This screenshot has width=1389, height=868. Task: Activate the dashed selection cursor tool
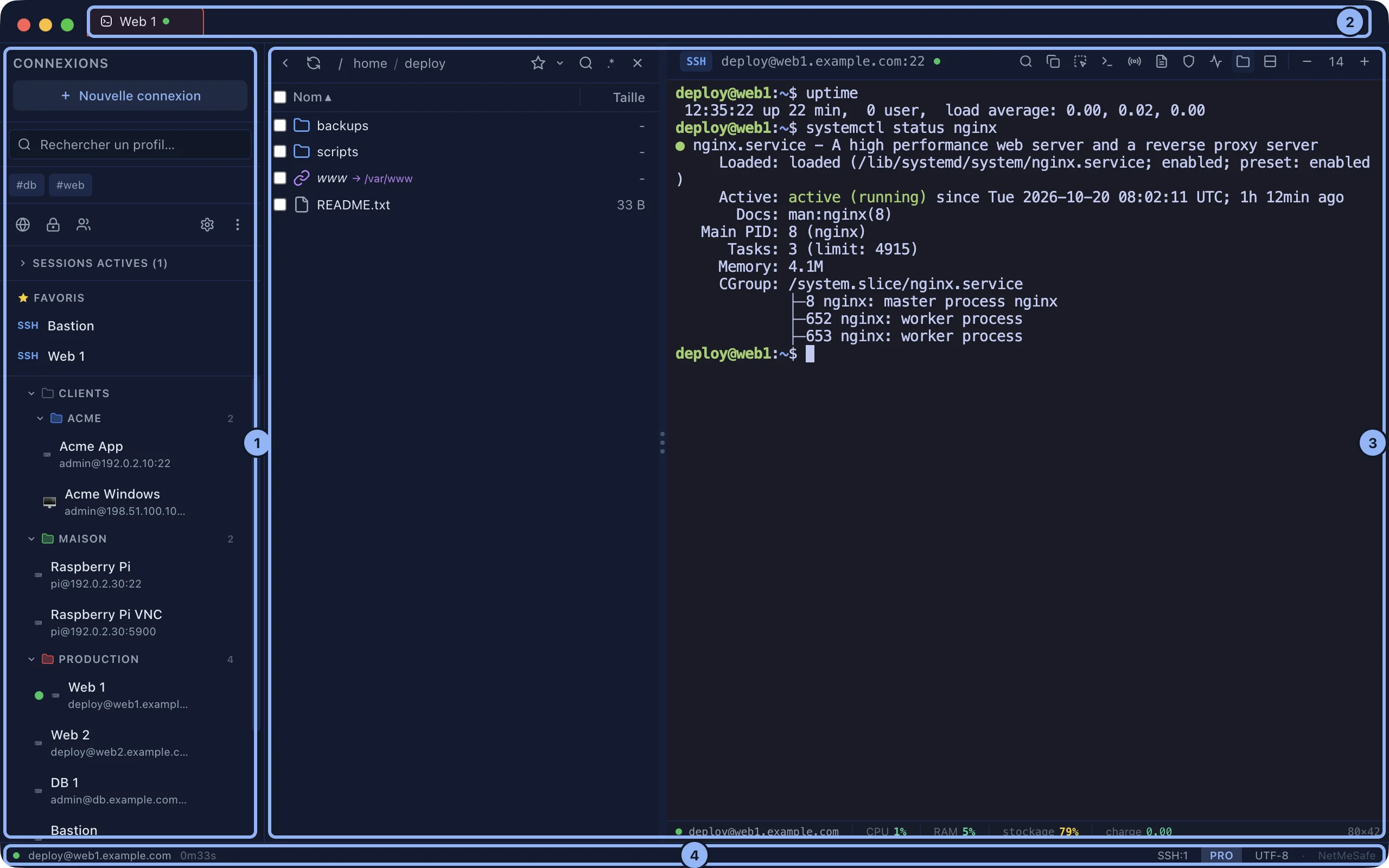coord(1080,61)
